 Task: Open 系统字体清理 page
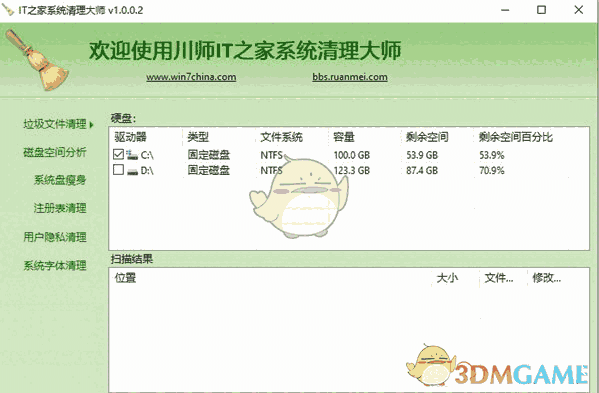click(55, 265)
